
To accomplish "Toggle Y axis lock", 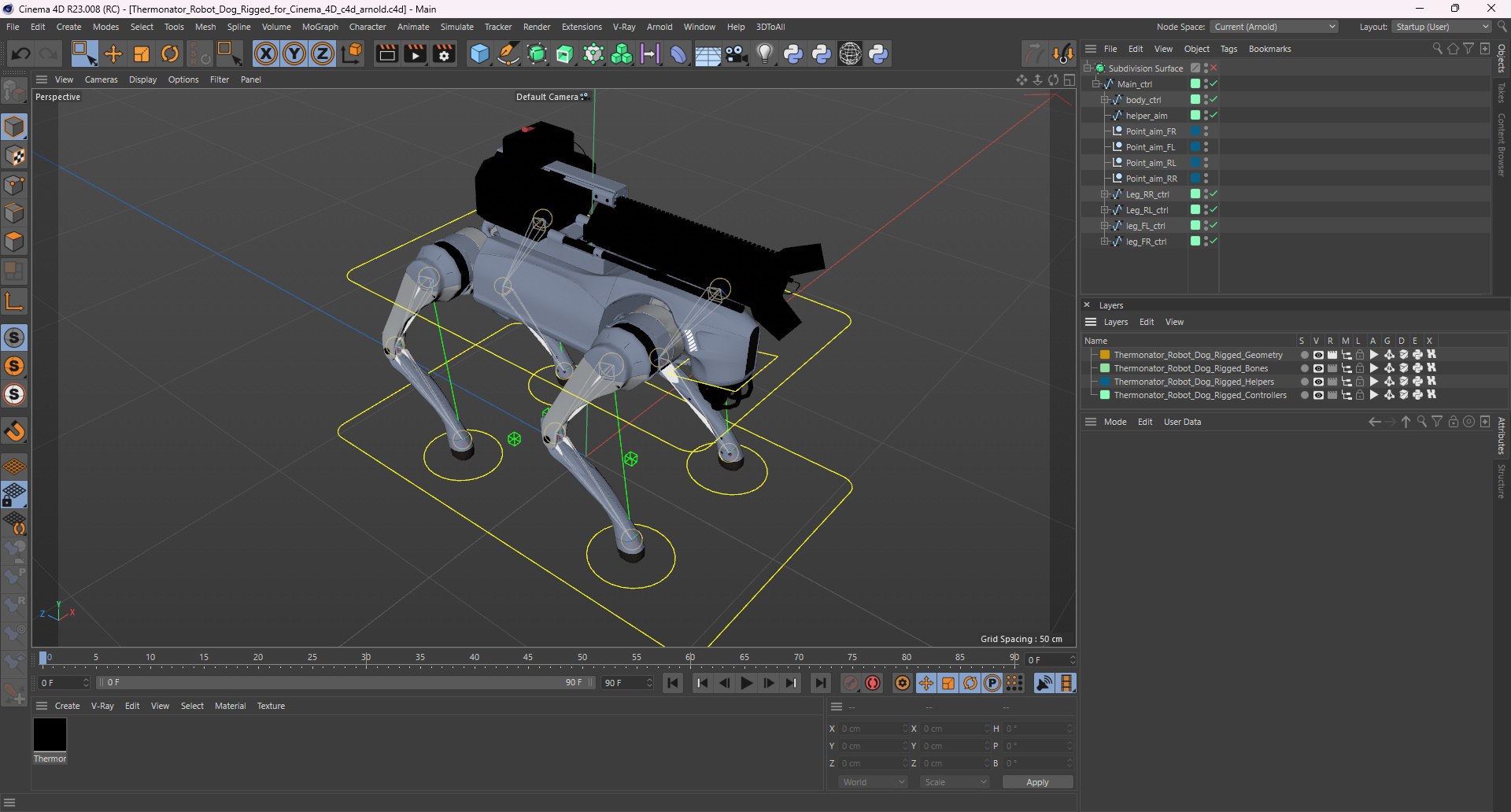I will pos(294,54).
